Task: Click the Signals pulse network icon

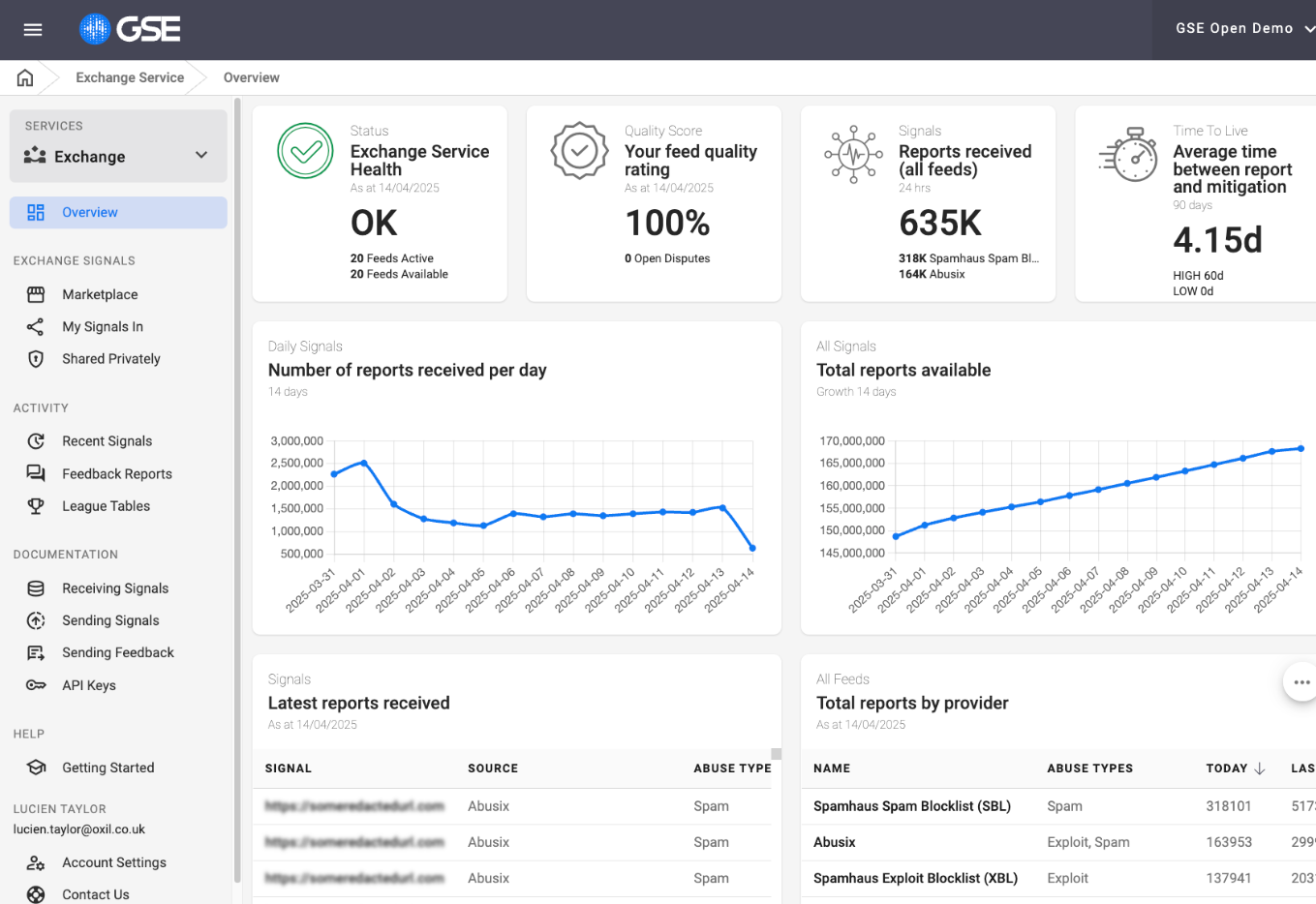Action: (x=853, y=154)
